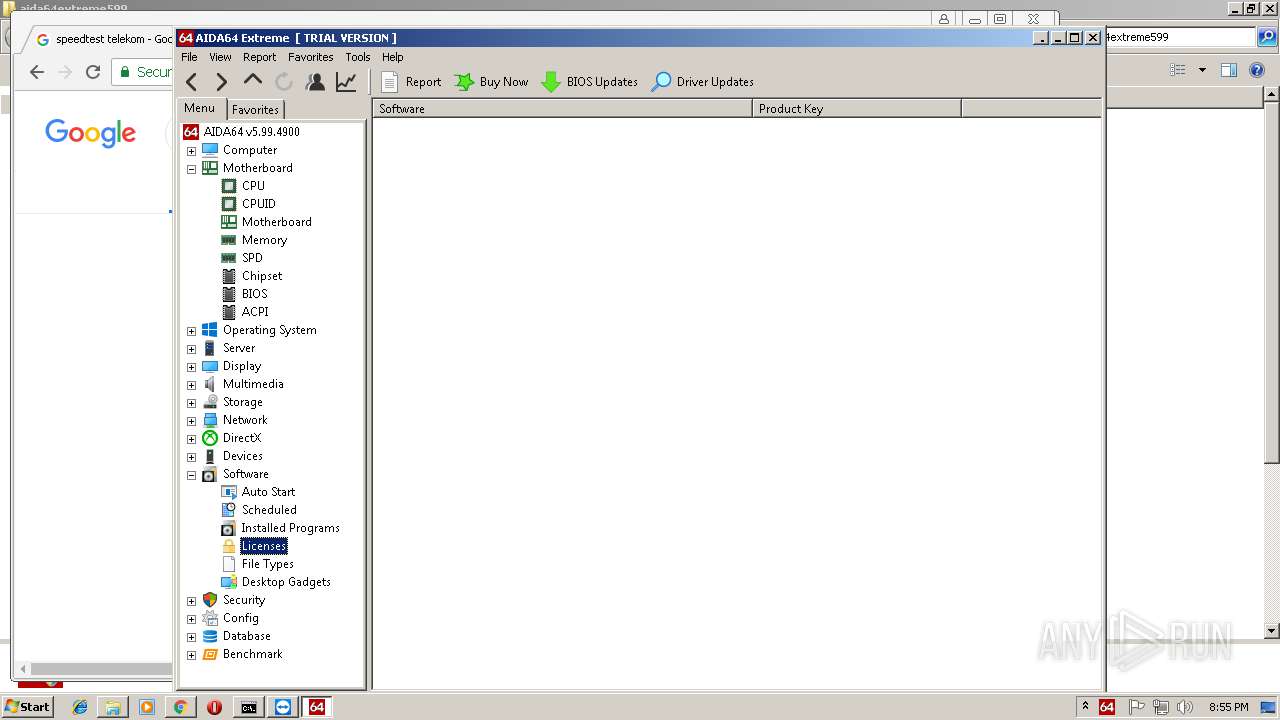Switch to the Menu tab
The image size is (1280, 720).
199,108
